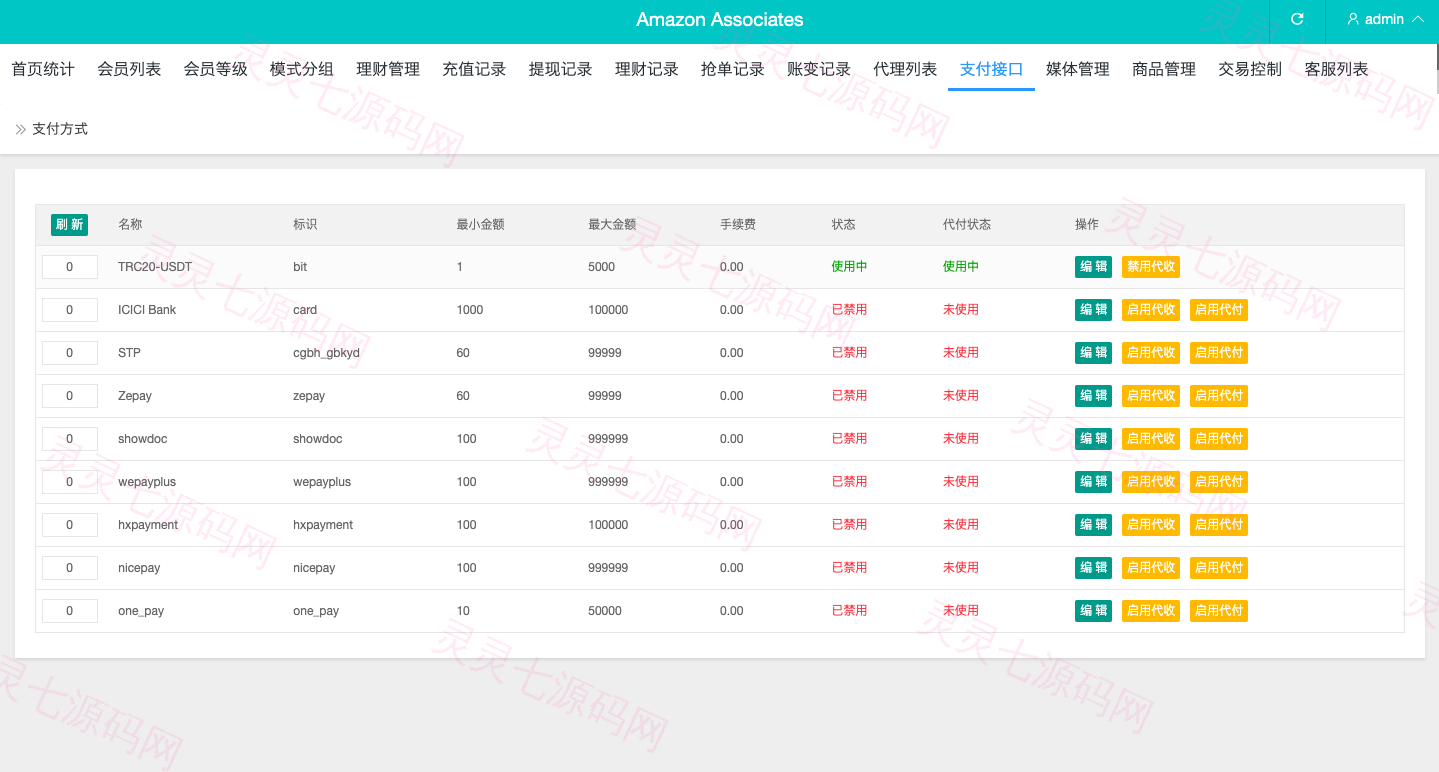Viewport: 1439px width, 772px height.
Task: Click max amount 50000 cell
Action: pyautogui.click(x=605, y=611)
